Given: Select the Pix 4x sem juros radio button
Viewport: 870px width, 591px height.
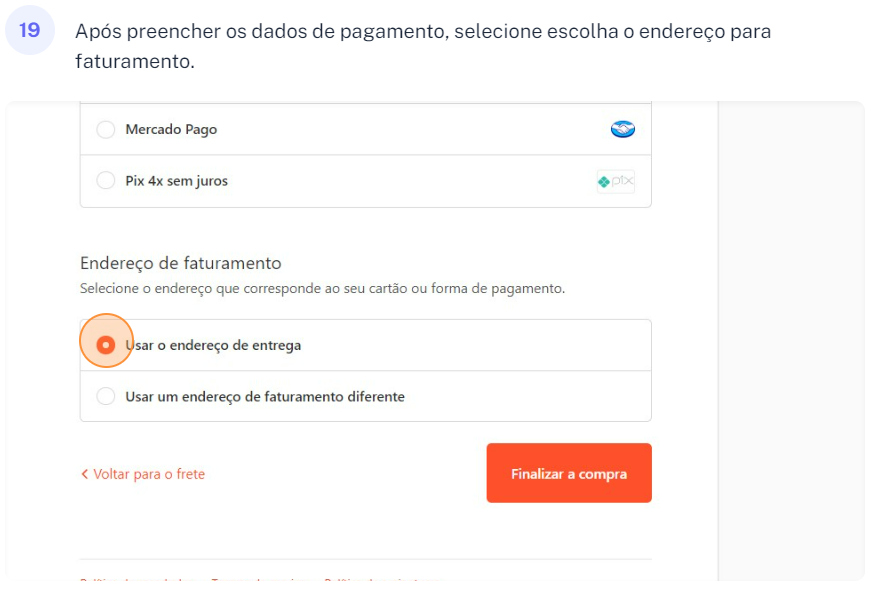Looking at the screenshot, I should tap(105, 181).
